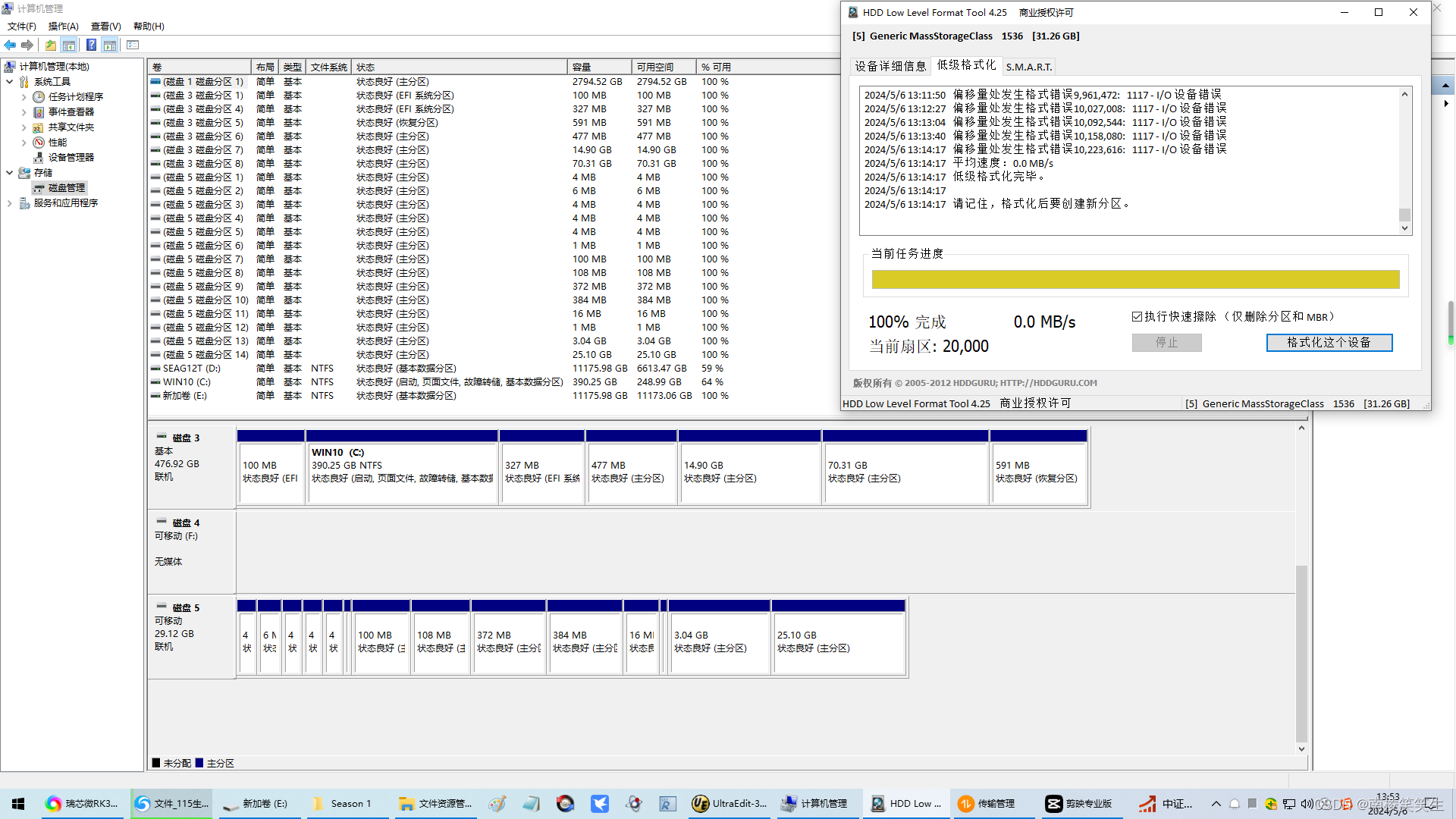Viewport: 1456px width, 819px height.
Task: Expand the 服务和应用程序 node
Action: 9,202
